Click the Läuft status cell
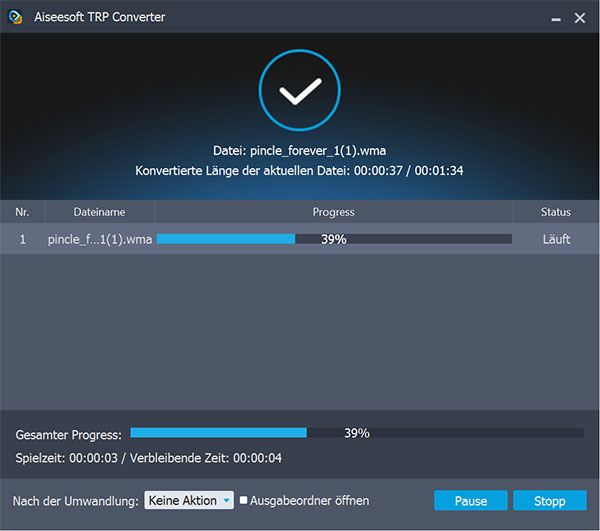 click(556, 239)
